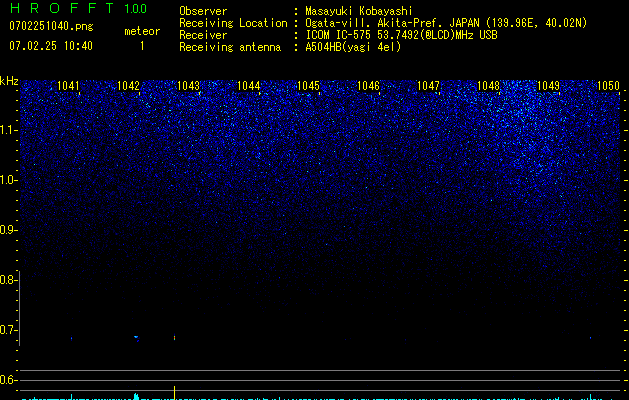Click the 0.7 kHz axis label
629x400 pixels.
7,330
